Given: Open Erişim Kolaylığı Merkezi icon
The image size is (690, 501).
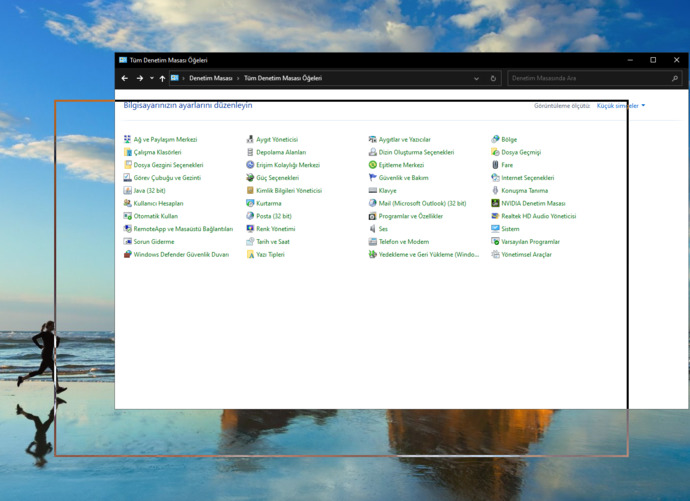Looking at the screenshot, I should (x=250, y=165).
